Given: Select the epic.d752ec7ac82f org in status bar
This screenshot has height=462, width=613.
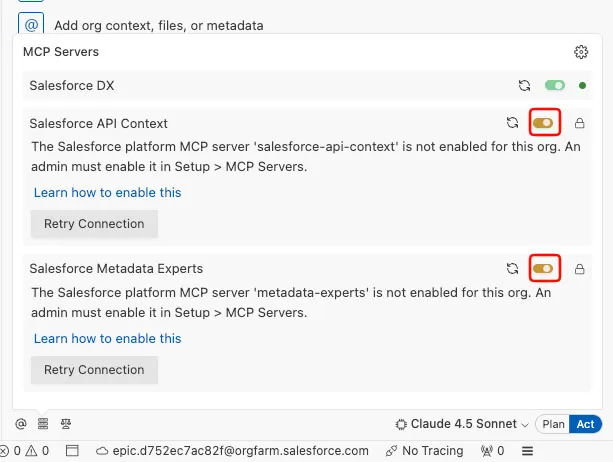Looking at the screenshot, I should 232,451.
